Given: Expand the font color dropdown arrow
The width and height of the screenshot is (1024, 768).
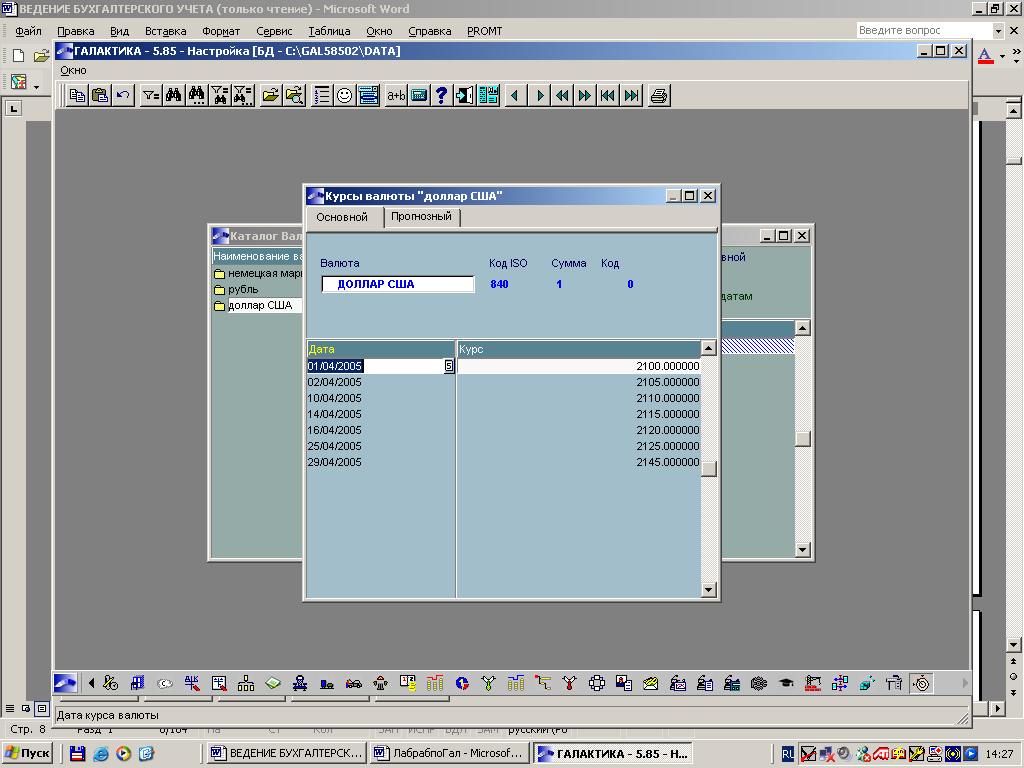Looking at the screenshot, I should [1002, 56].
